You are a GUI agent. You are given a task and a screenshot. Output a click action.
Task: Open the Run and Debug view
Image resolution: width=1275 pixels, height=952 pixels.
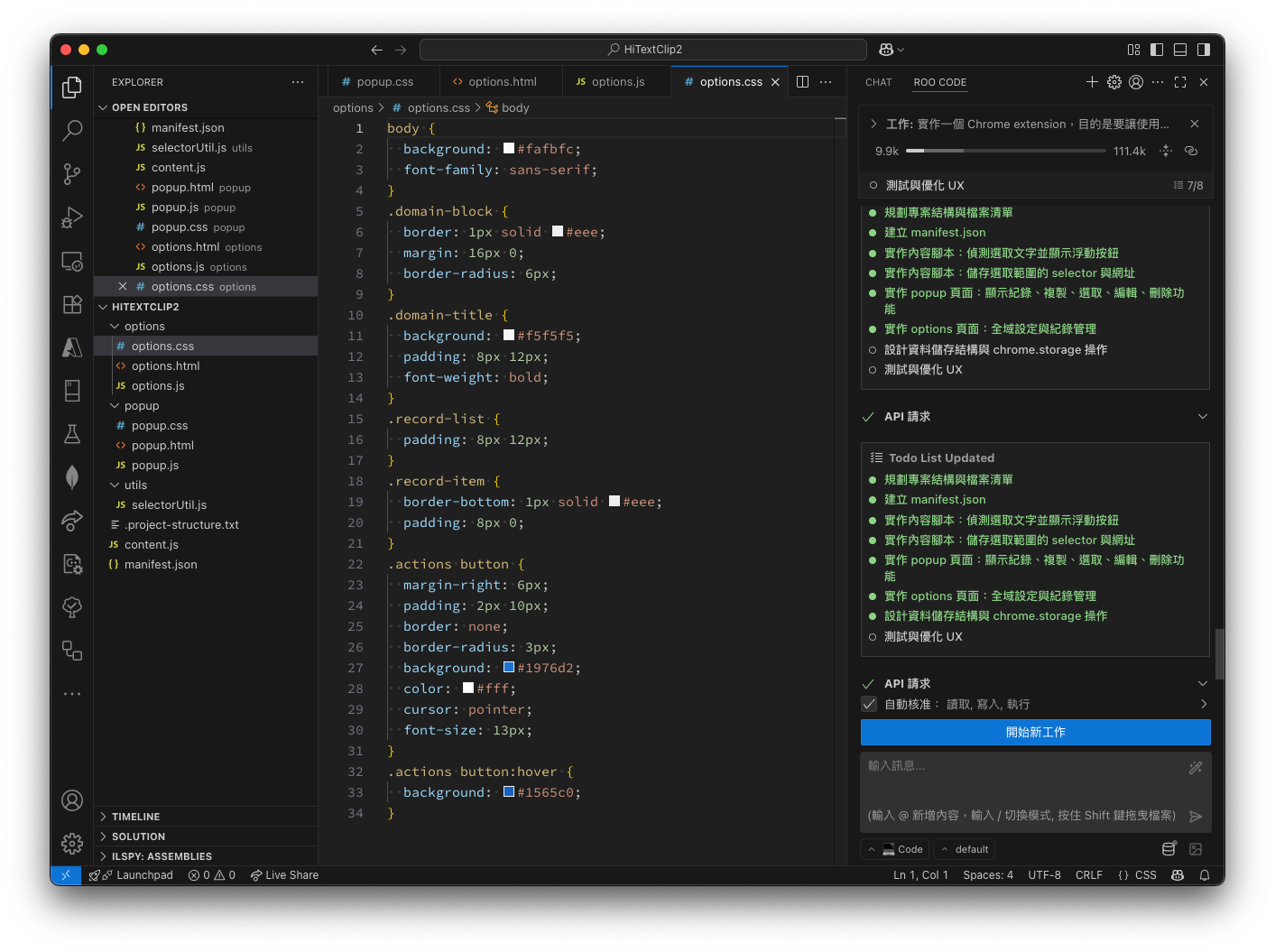coord(72,217)
